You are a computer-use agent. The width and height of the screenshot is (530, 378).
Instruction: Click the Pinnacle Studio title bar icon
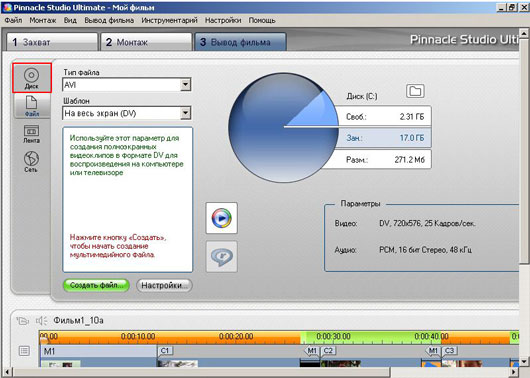pyautogui.click(x=7, y=7)
